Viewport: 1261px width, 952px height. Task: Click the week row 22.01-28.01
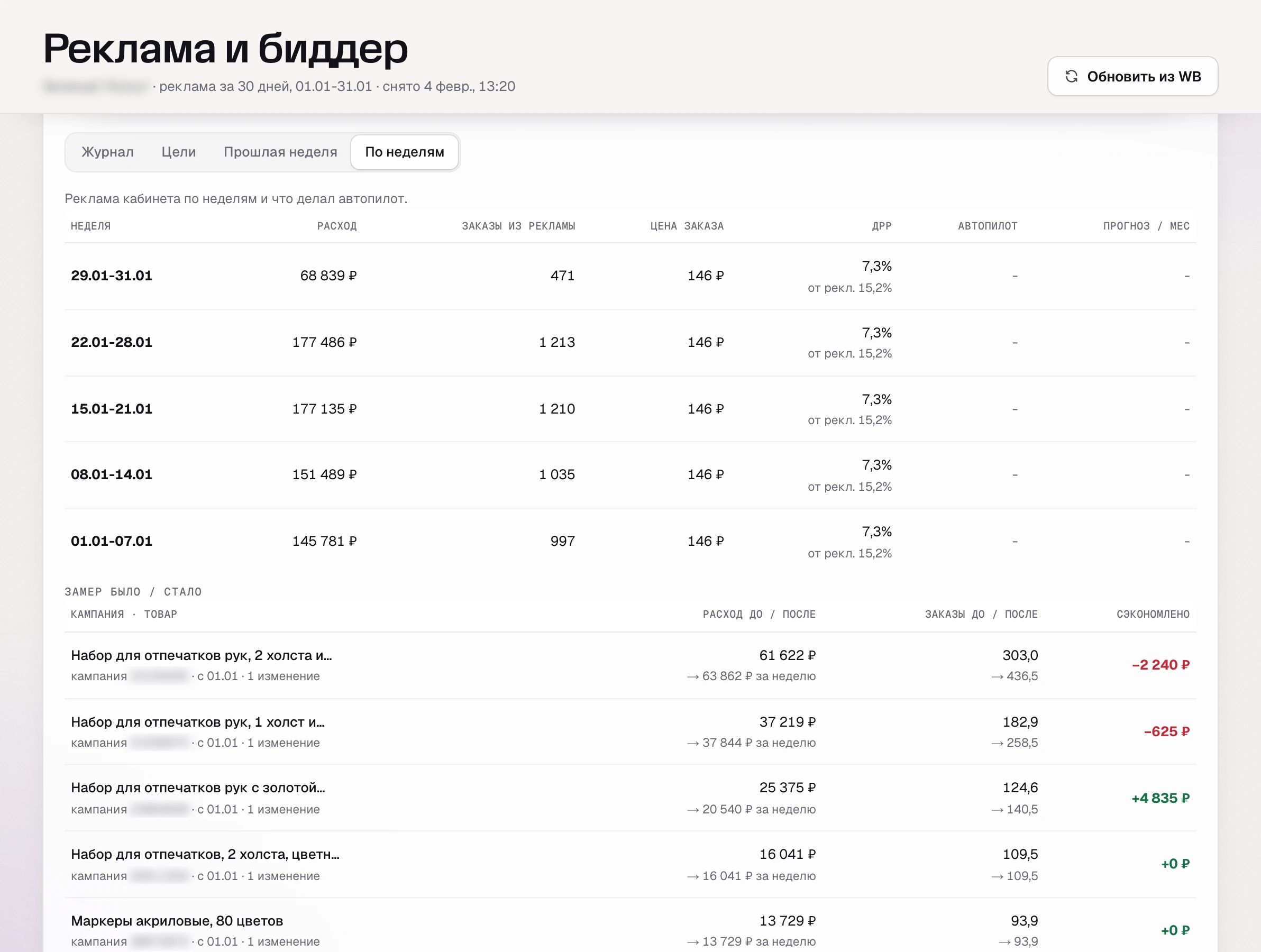pyautogui.click(x=630, y=343)
